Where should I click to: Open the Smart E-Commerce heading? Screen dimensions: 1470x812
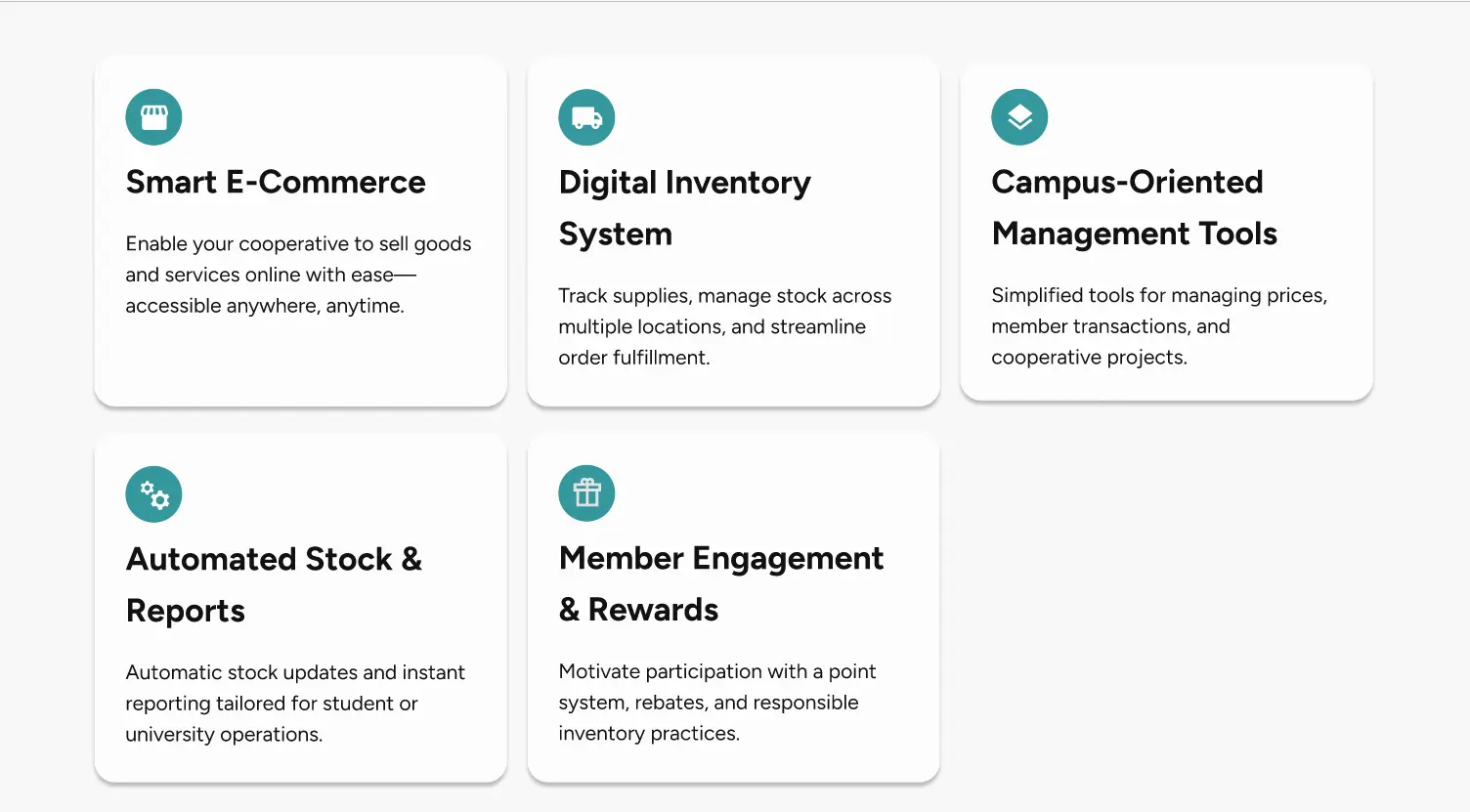276,182
